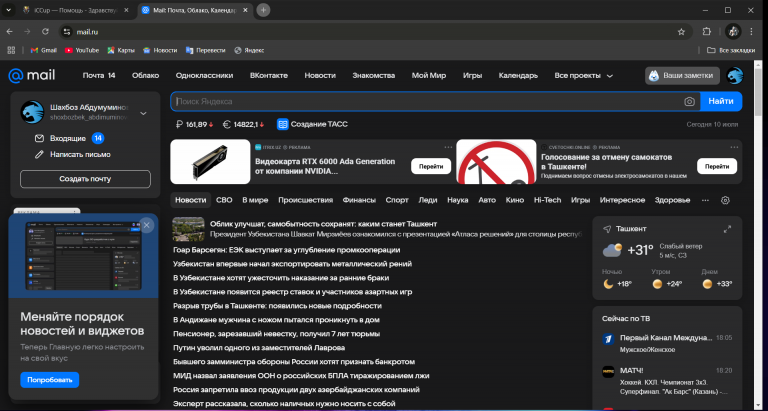Open options dots on RTX 6000 ad

(448, 147)
